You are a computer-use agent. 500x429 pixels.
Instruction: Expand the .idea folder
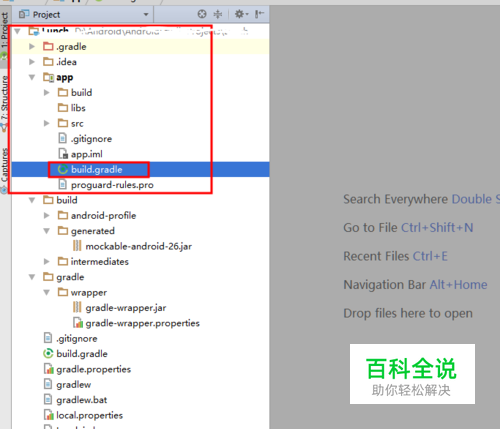[x=32, y=62]
